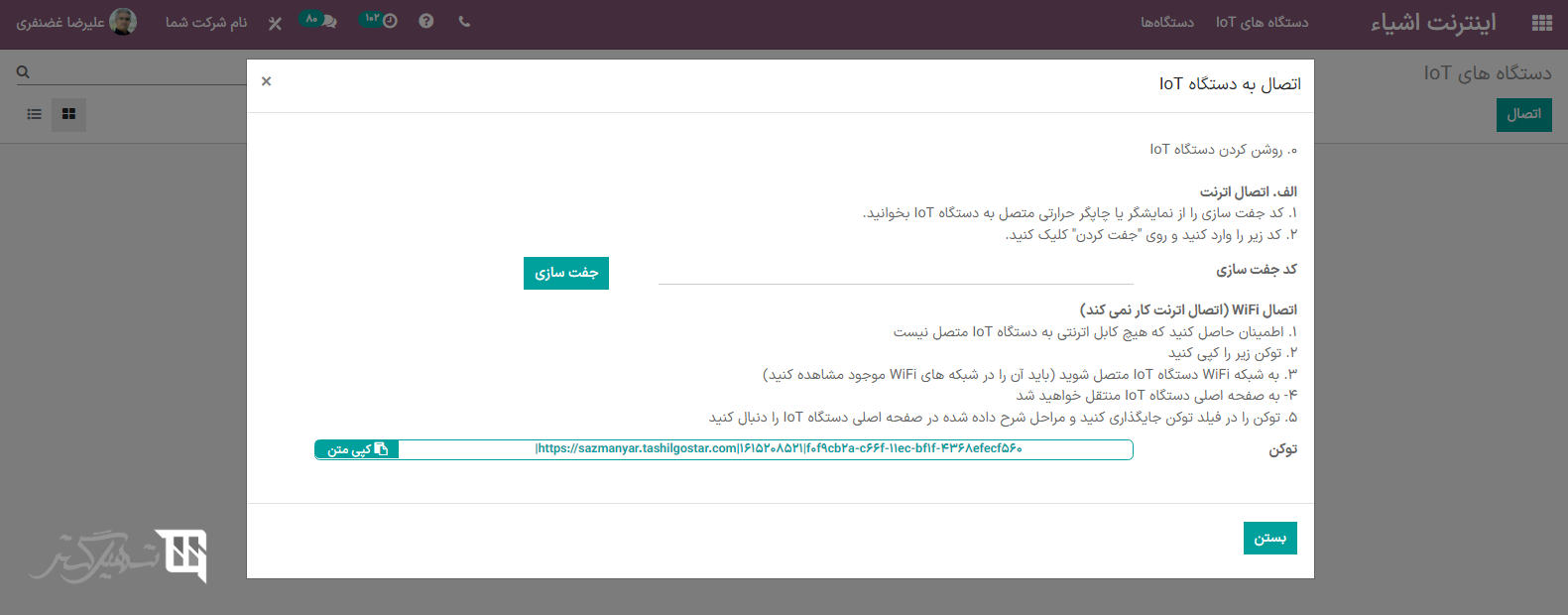Open the دستگاه های IoT menu
Screen dimensions: 1568x615
[1262, 22]
